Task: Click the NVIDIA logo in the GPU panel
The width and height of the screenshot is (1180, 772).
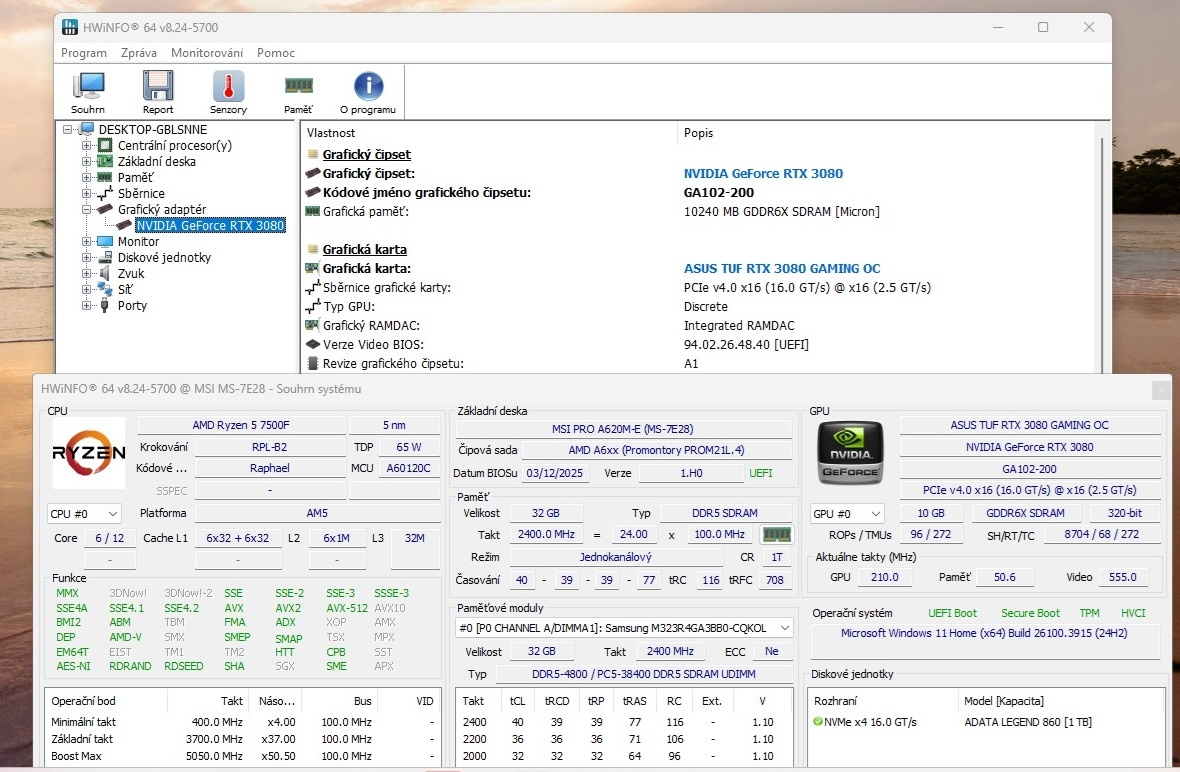Action: [849, 452]
